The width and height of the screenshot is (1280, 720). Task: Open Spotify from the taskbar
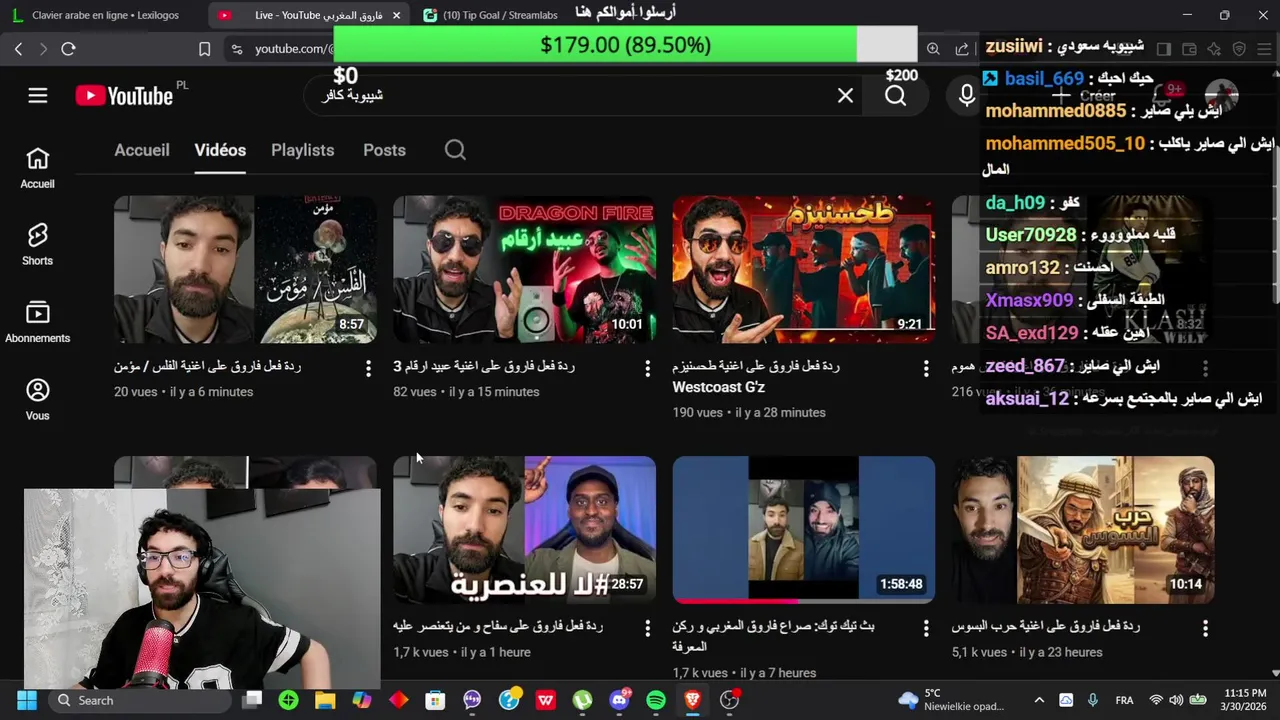(x=656, y=700)
